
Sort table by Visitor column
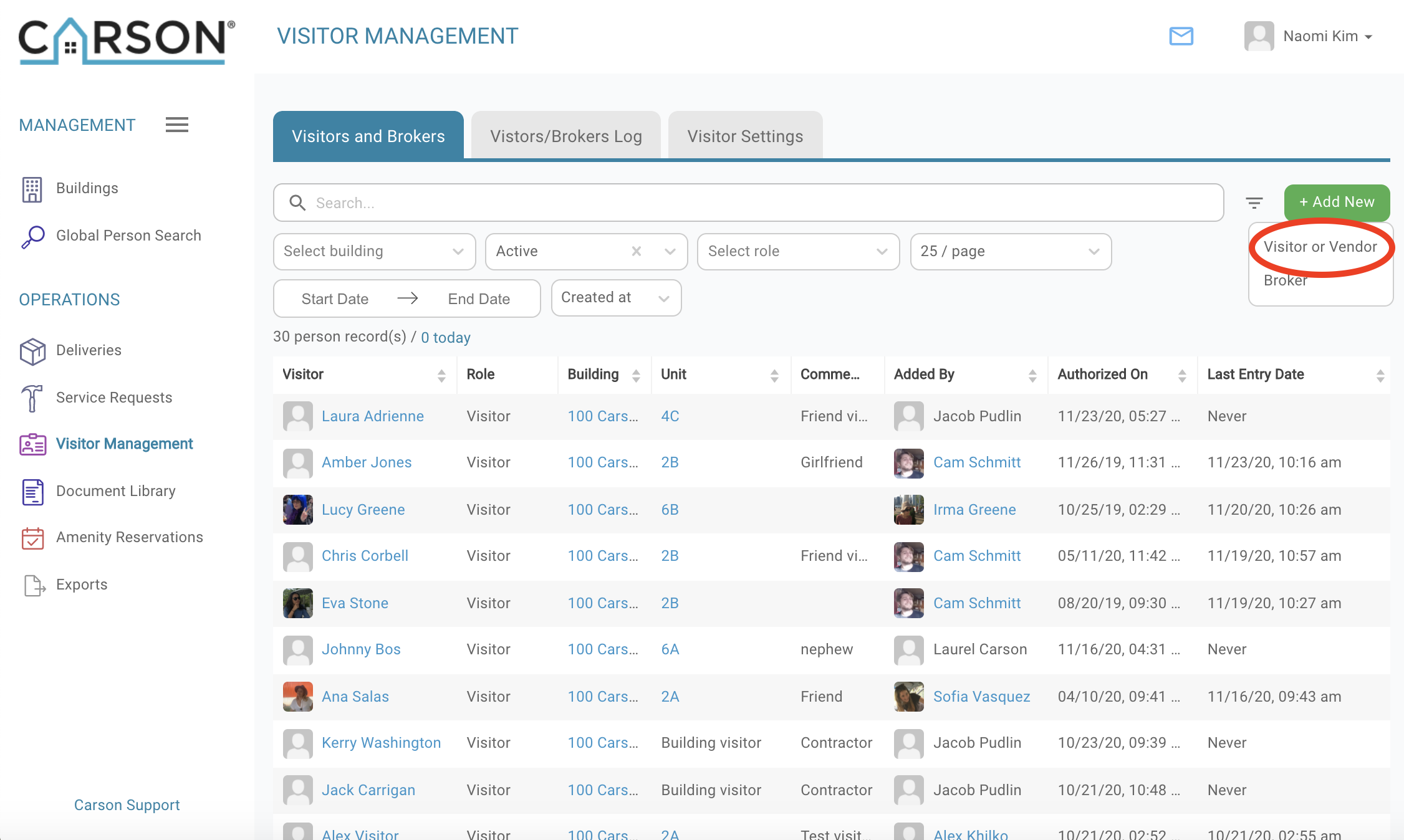(441, 375)
